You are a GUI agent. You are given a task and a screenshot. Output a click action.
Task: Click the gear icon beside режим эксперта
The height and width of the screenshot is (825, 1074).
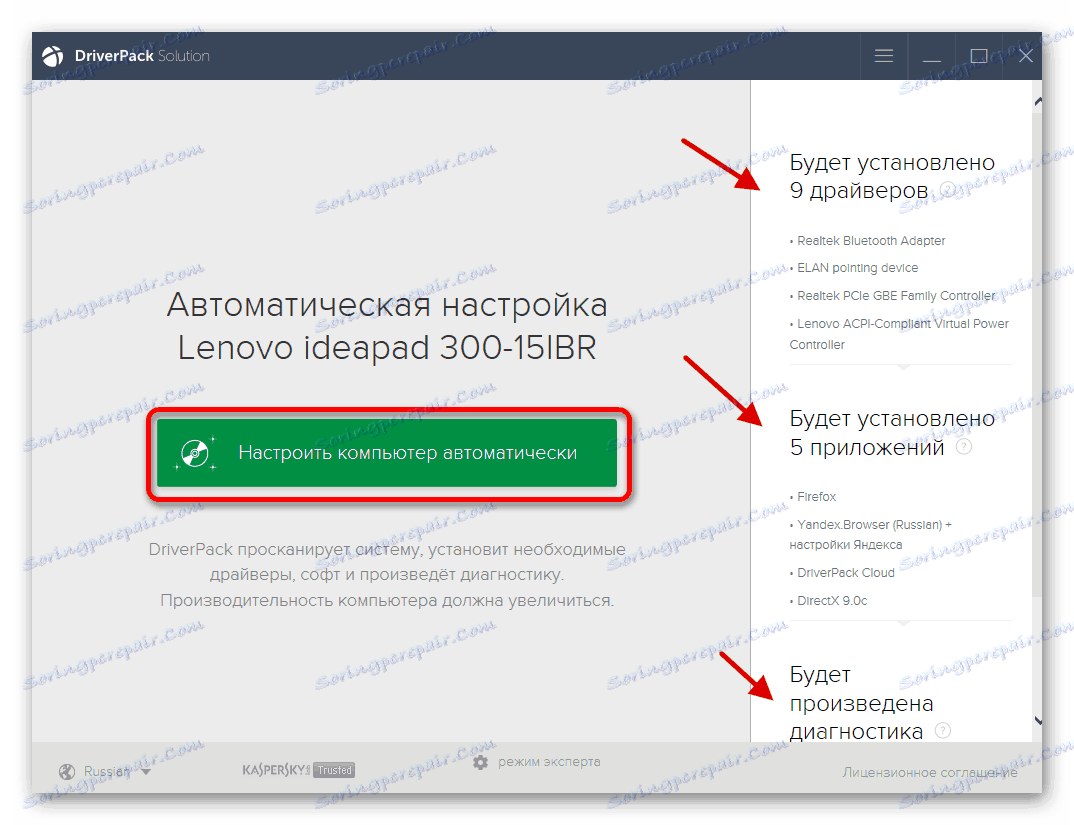480,762
